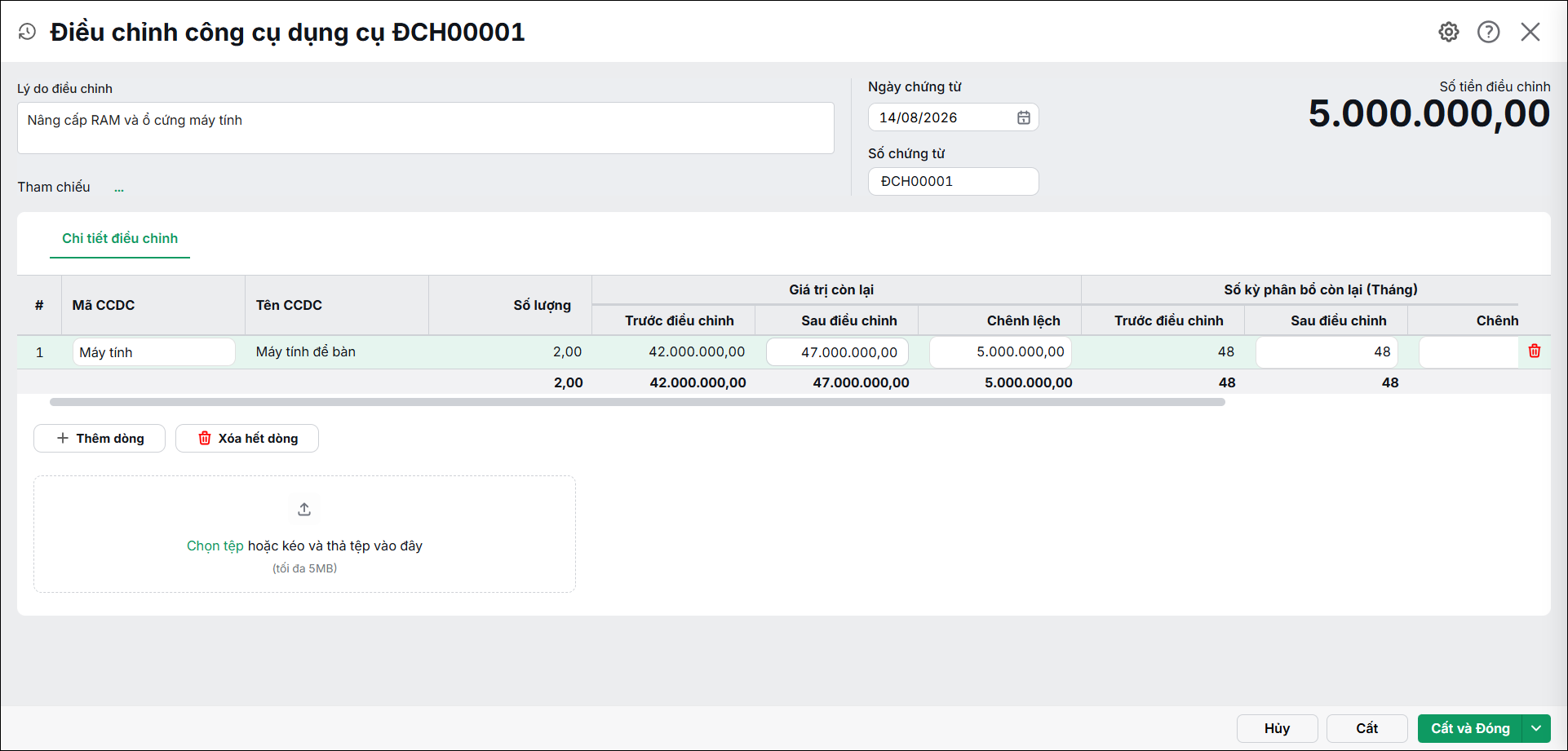Select the Chi tiết điều chỉnh tab
This screenshot has height=751, width=1568.
(x=120, y=238)
